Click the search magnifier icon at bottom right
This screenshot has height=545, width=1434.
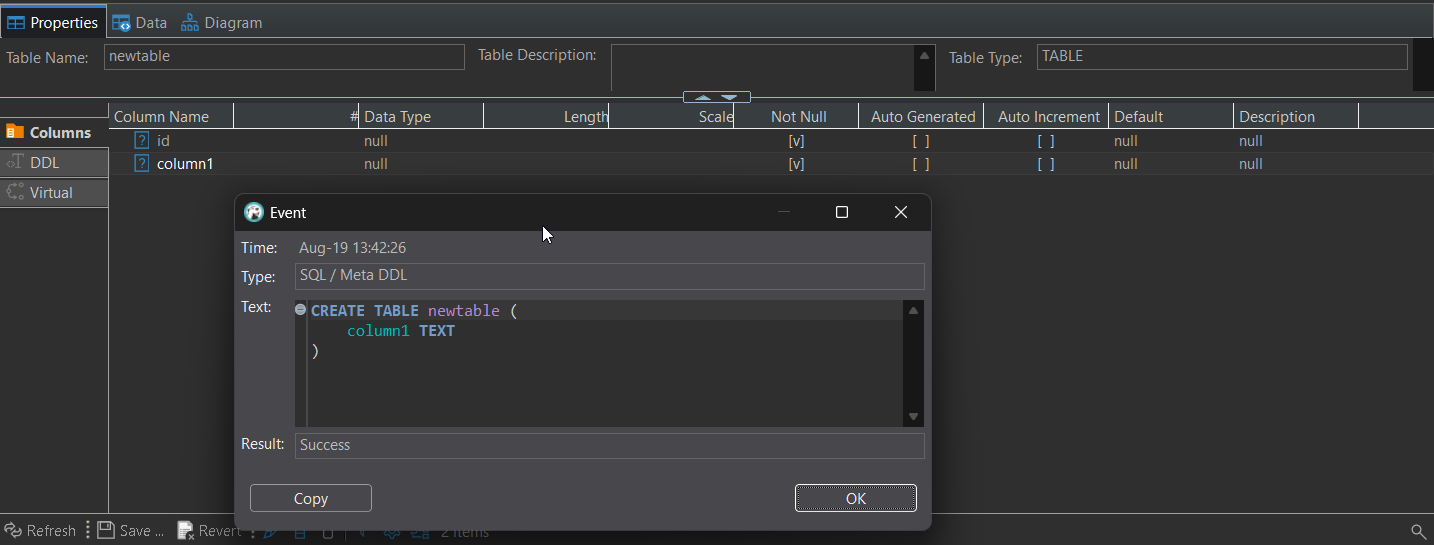click(1418, 531)
